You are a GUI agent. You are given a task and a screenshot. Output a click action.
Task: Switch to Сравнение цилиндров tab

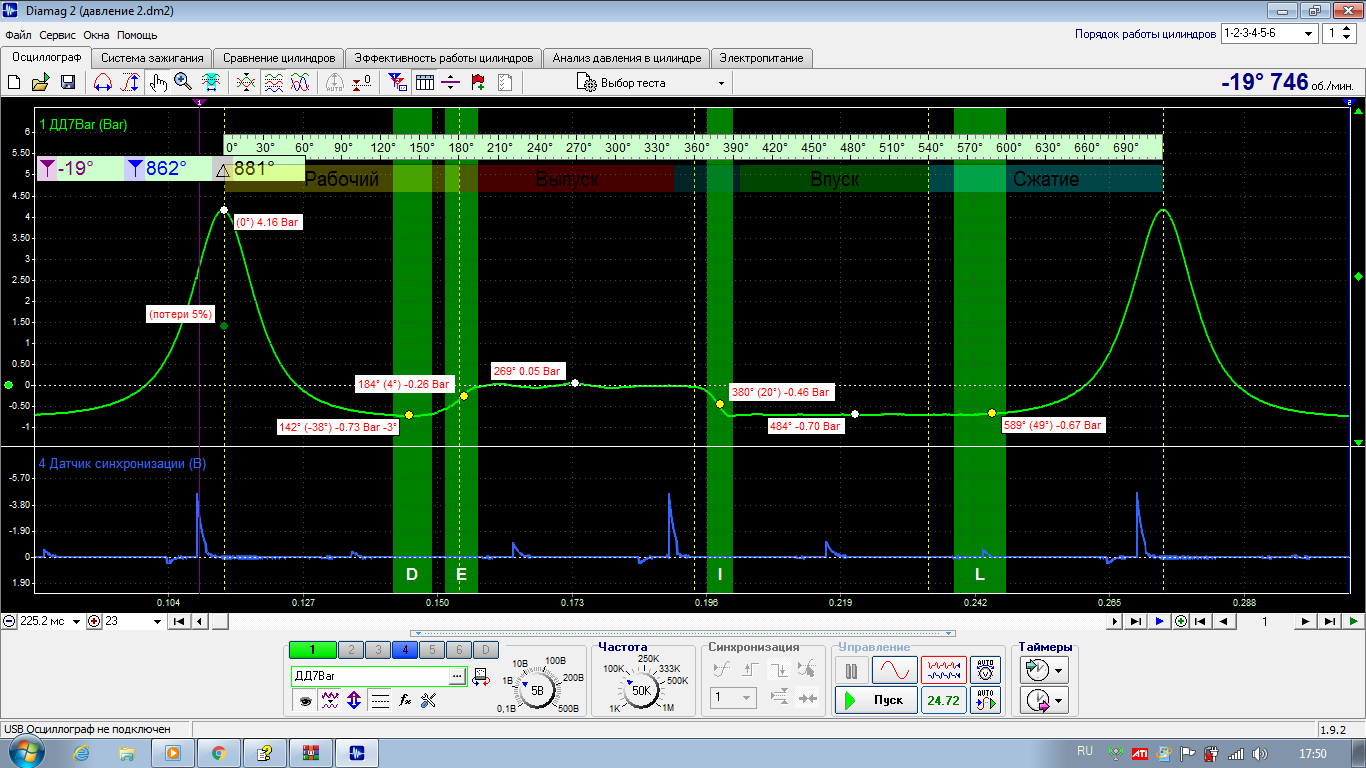point(279,58)
